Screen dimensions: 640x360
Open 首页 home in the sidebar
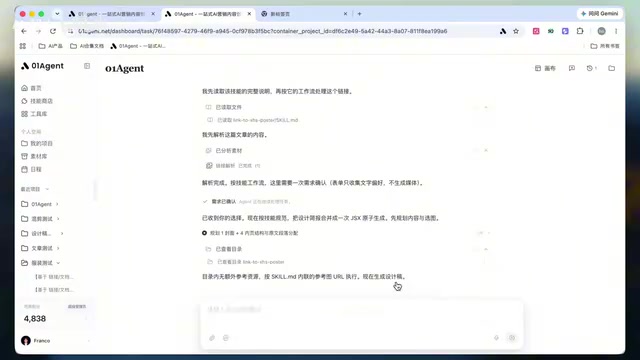(x=31, y=88)
